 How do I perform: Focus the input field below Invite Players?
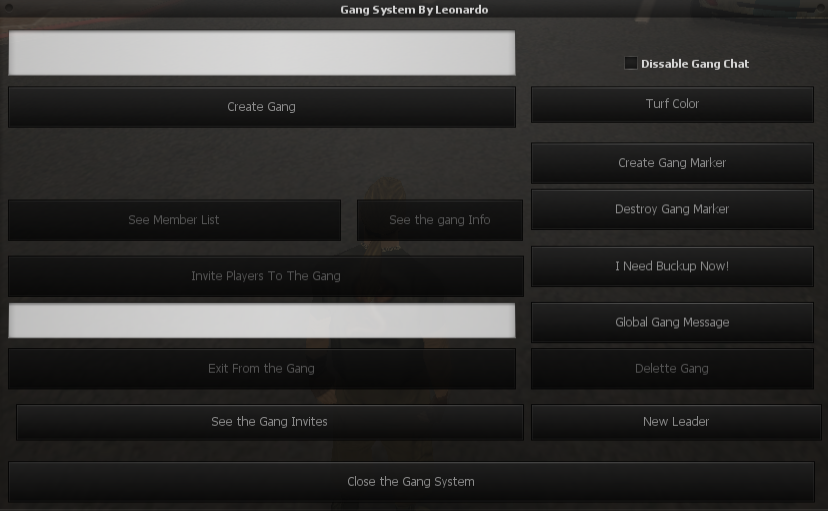[261, 320]
